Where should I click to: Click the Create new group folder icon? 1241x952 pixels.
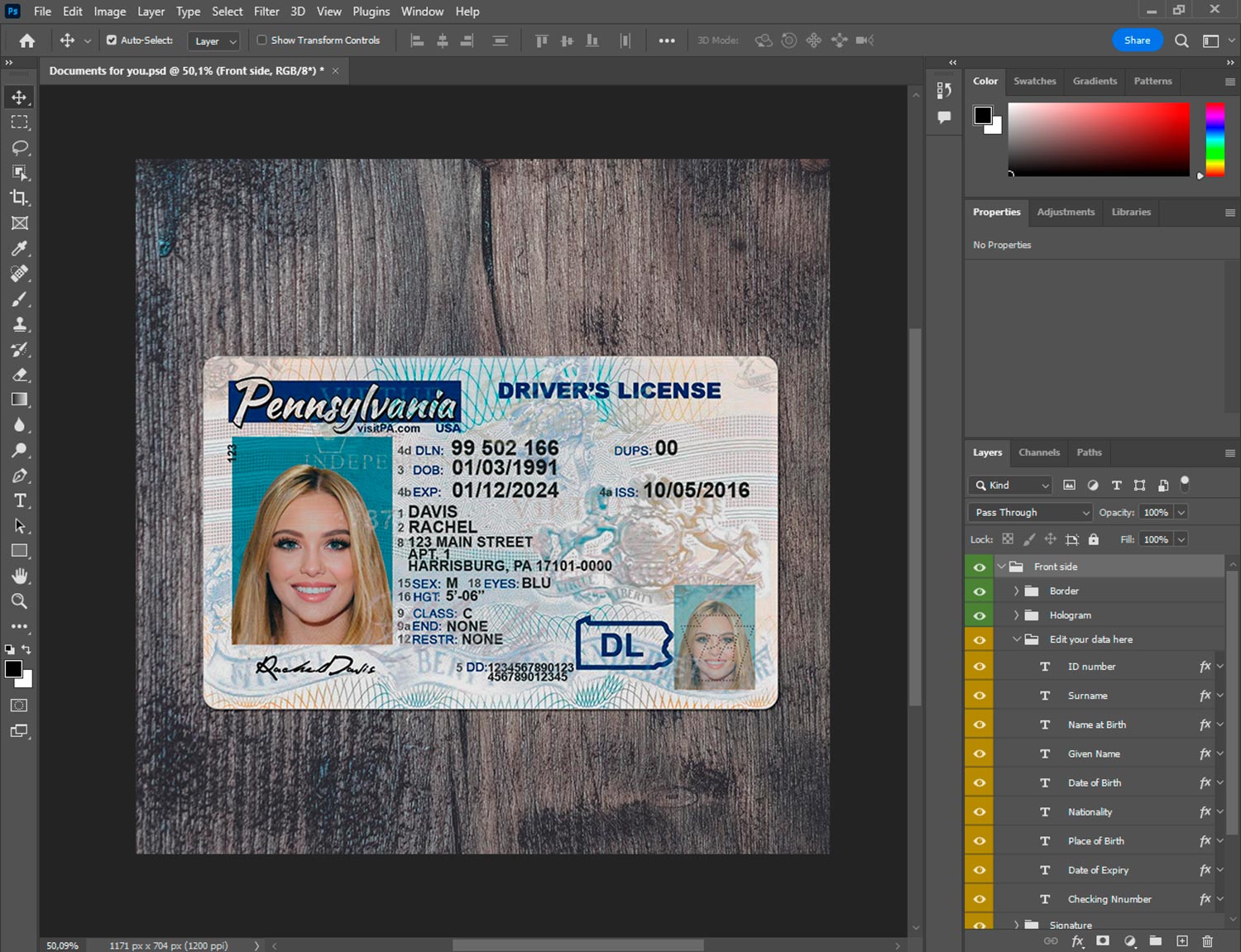tap(1155, 941)
